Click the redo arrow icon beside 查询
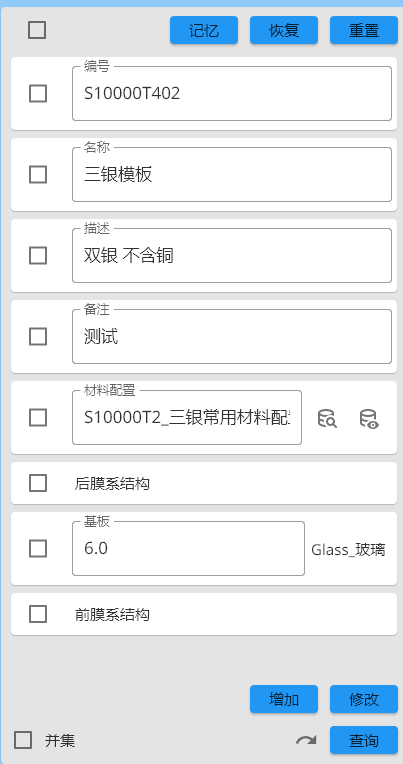The height and width of the screenshot is (764, 403). coord(306,741)
